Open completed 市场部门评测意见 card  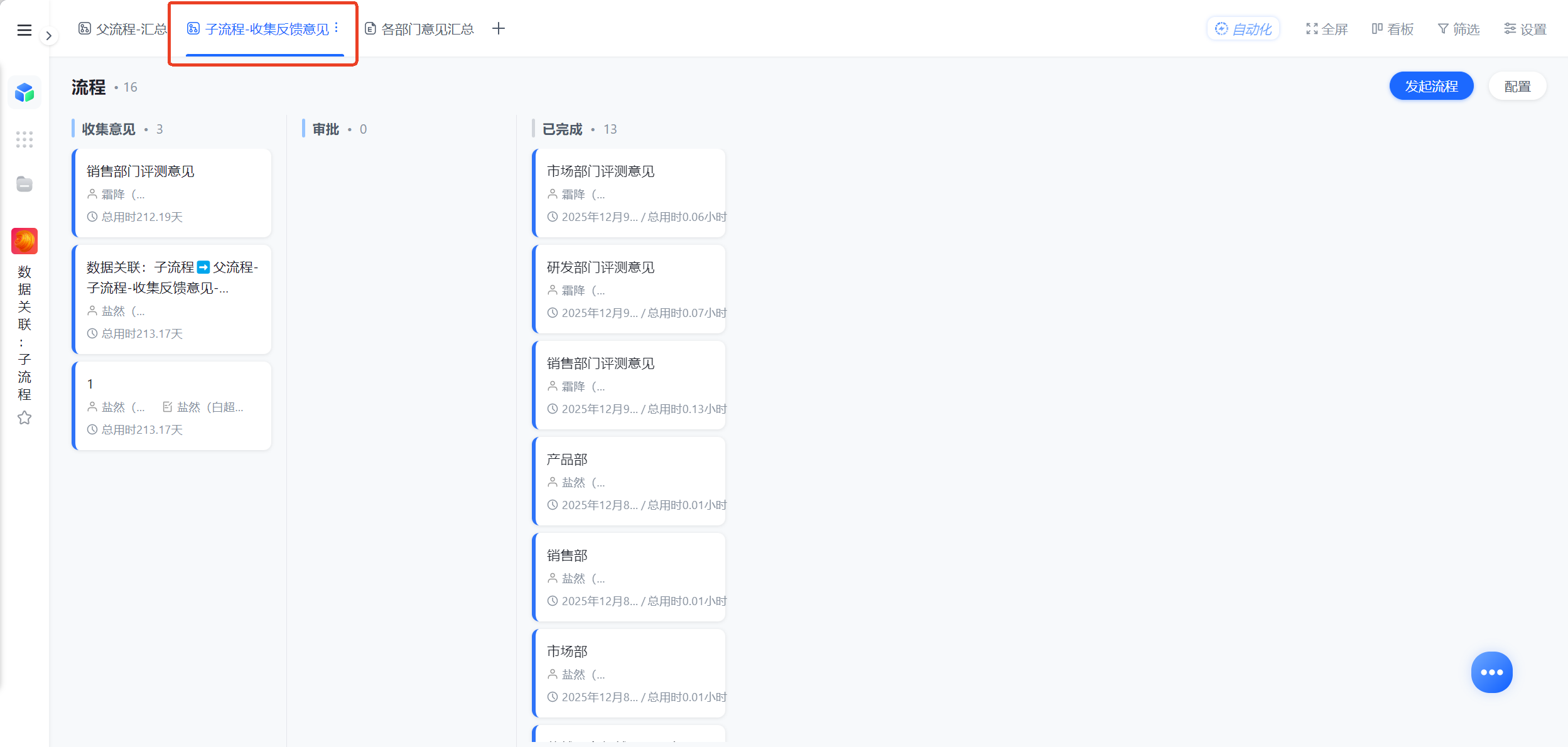[x=629, y=193]
